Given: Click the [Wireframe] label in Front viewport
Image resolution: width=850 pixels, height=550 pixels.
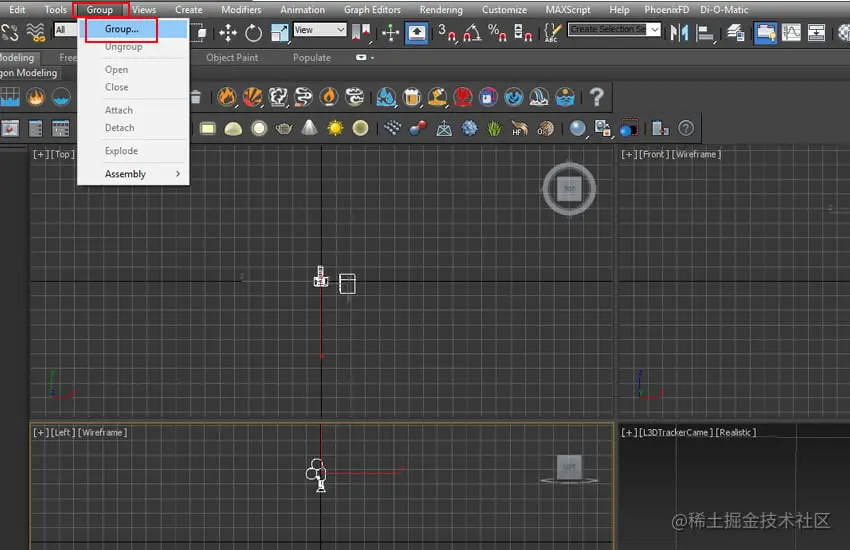Looking at the screenshot, I should pyautogui.click(x=696, y=154).
